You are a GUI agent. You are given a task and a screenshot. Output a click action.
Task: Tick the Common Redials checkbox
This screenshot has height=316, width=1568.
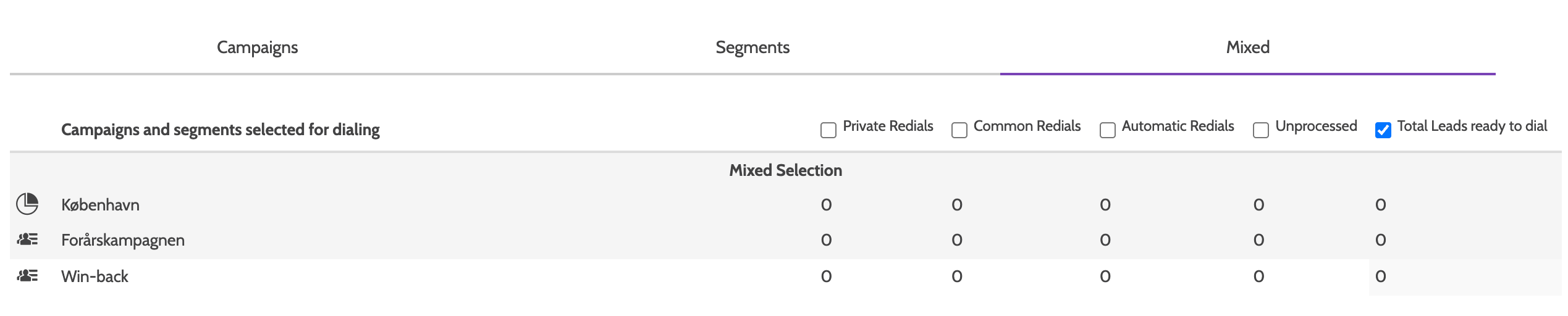pyautogui.click(x=959, y=130)
